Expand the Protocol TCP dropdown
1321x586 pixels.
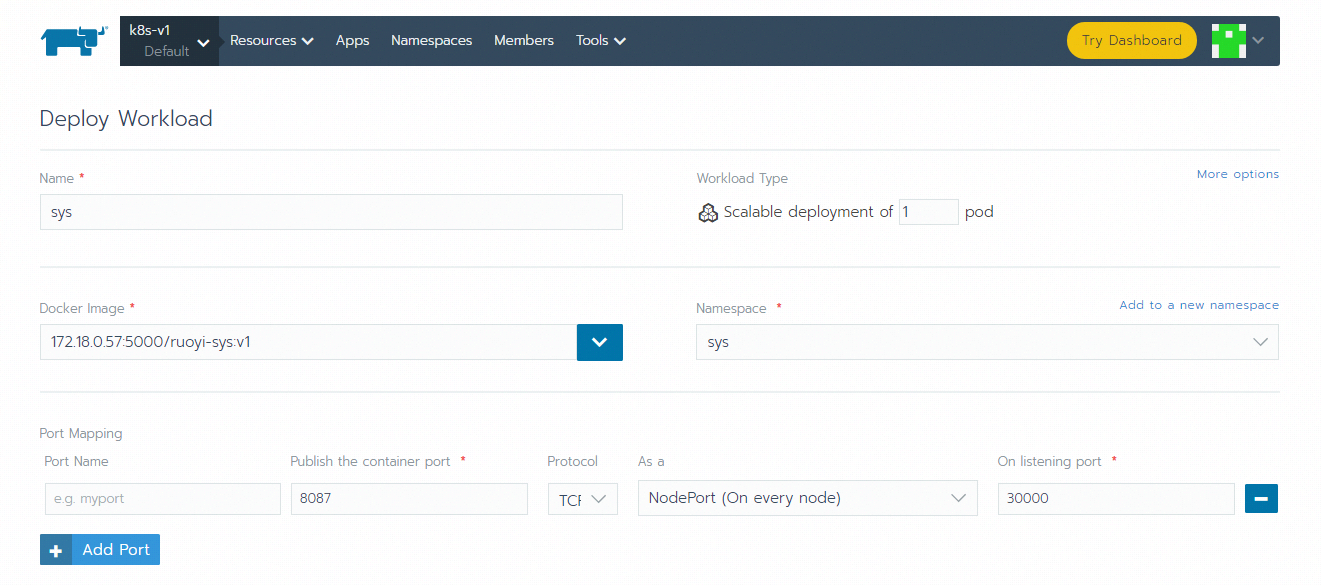[582, 499]
